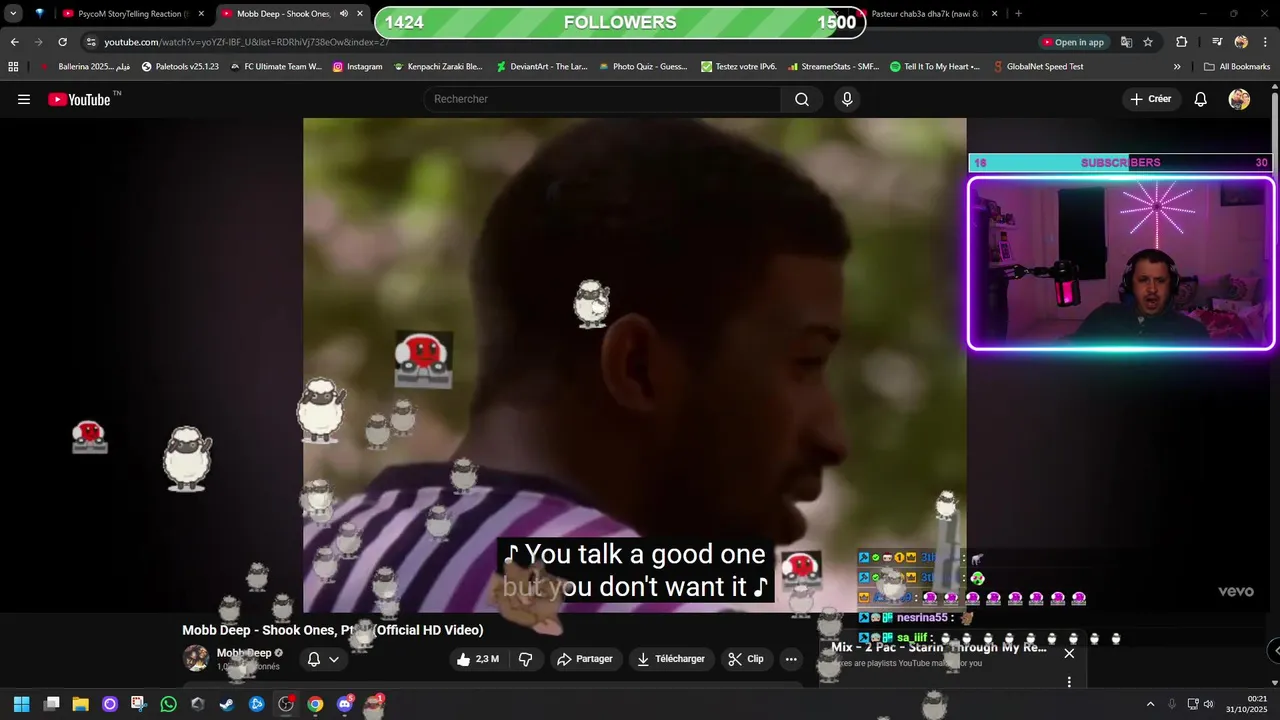Open the Chrome three-dot menu

pos(1264,42)
